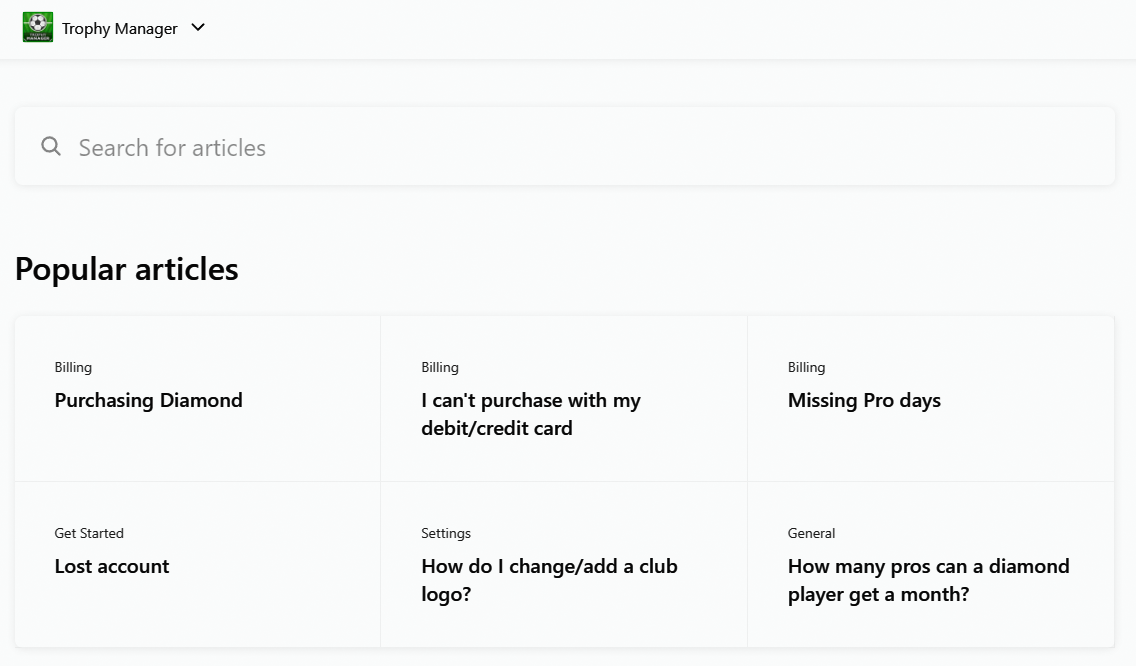Click the Popular articles heading

point(127,269)
